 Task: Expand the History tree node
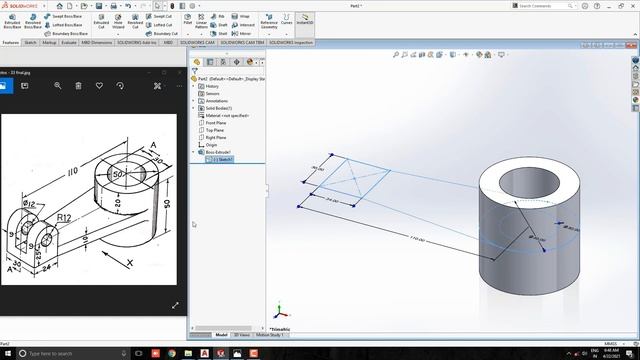[193, 86]
